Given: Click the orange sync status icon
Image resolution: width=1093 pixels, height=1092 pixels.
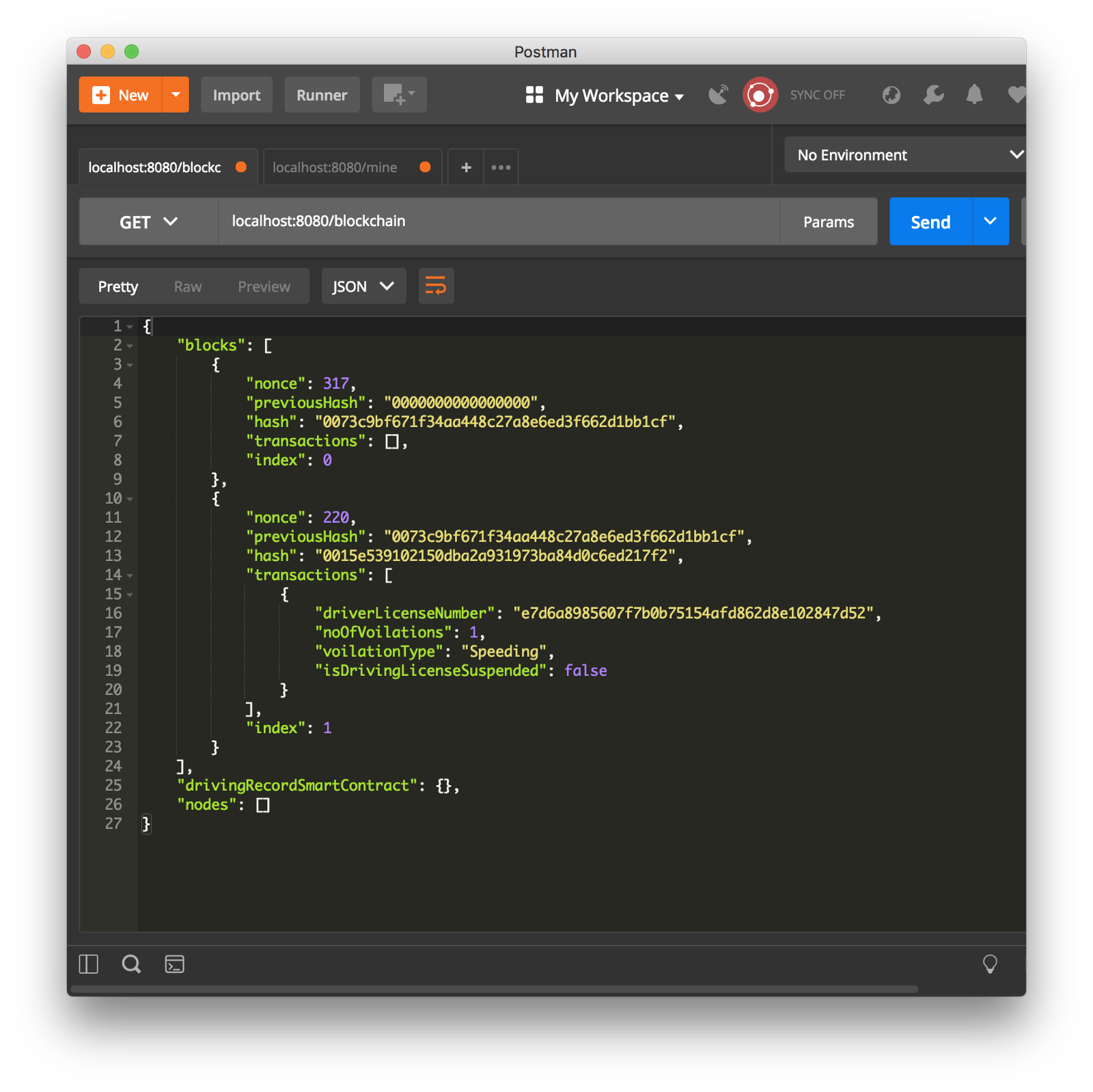Looking at the screenshot, I should (x=760, y=95).
